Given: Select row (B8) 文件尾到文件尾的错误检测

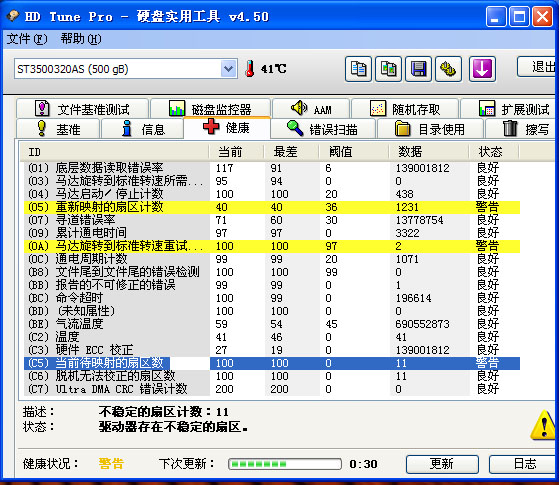Looking at the screenshot, I should click(x=272, y=272).
